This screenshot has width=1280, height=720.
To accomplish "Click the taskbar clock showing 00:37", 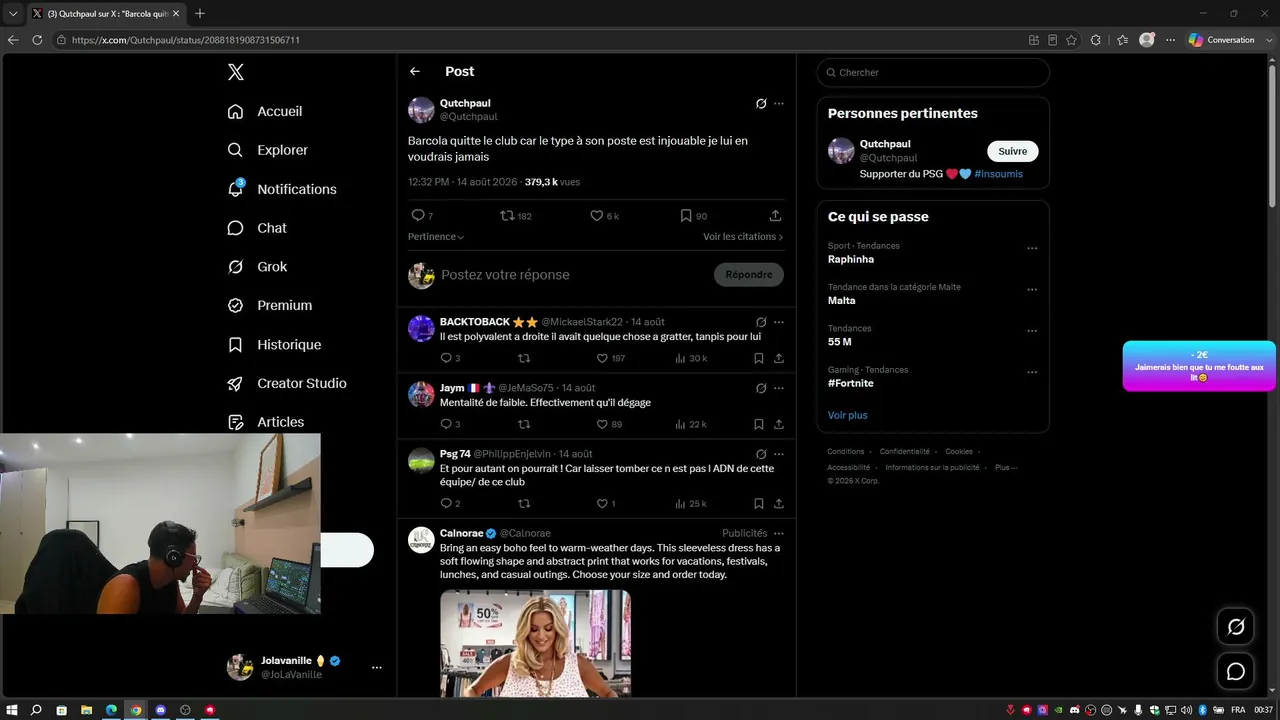I will (1264, 710).
